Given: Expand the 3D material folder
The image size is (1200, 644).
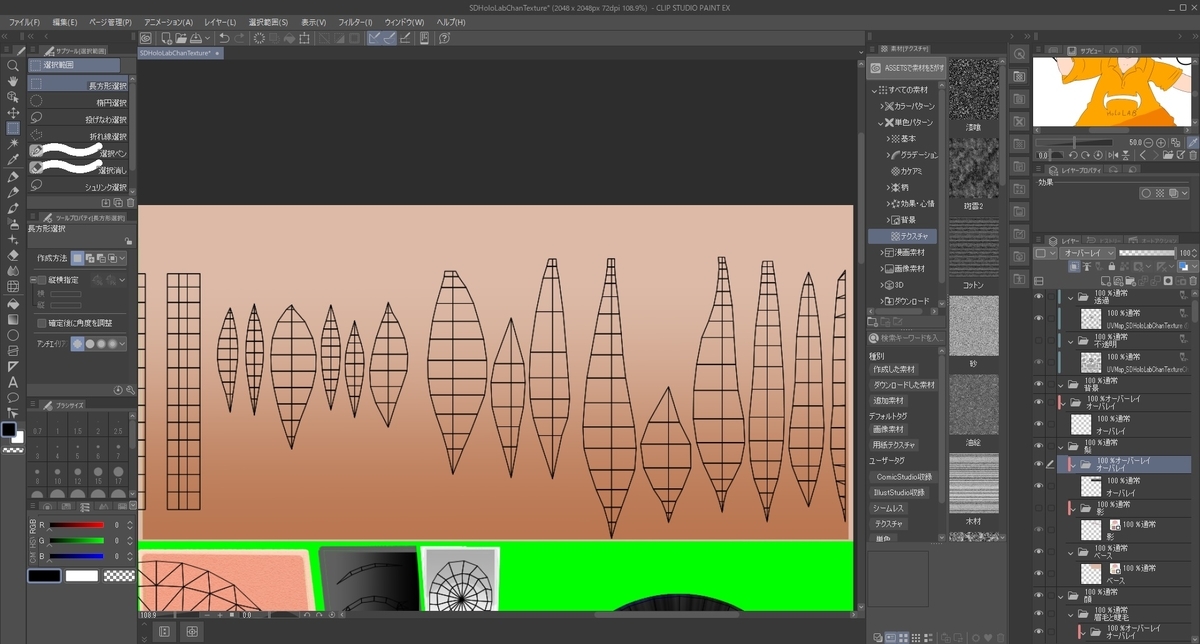Looking at the screenshot, I should click(882, 285).
